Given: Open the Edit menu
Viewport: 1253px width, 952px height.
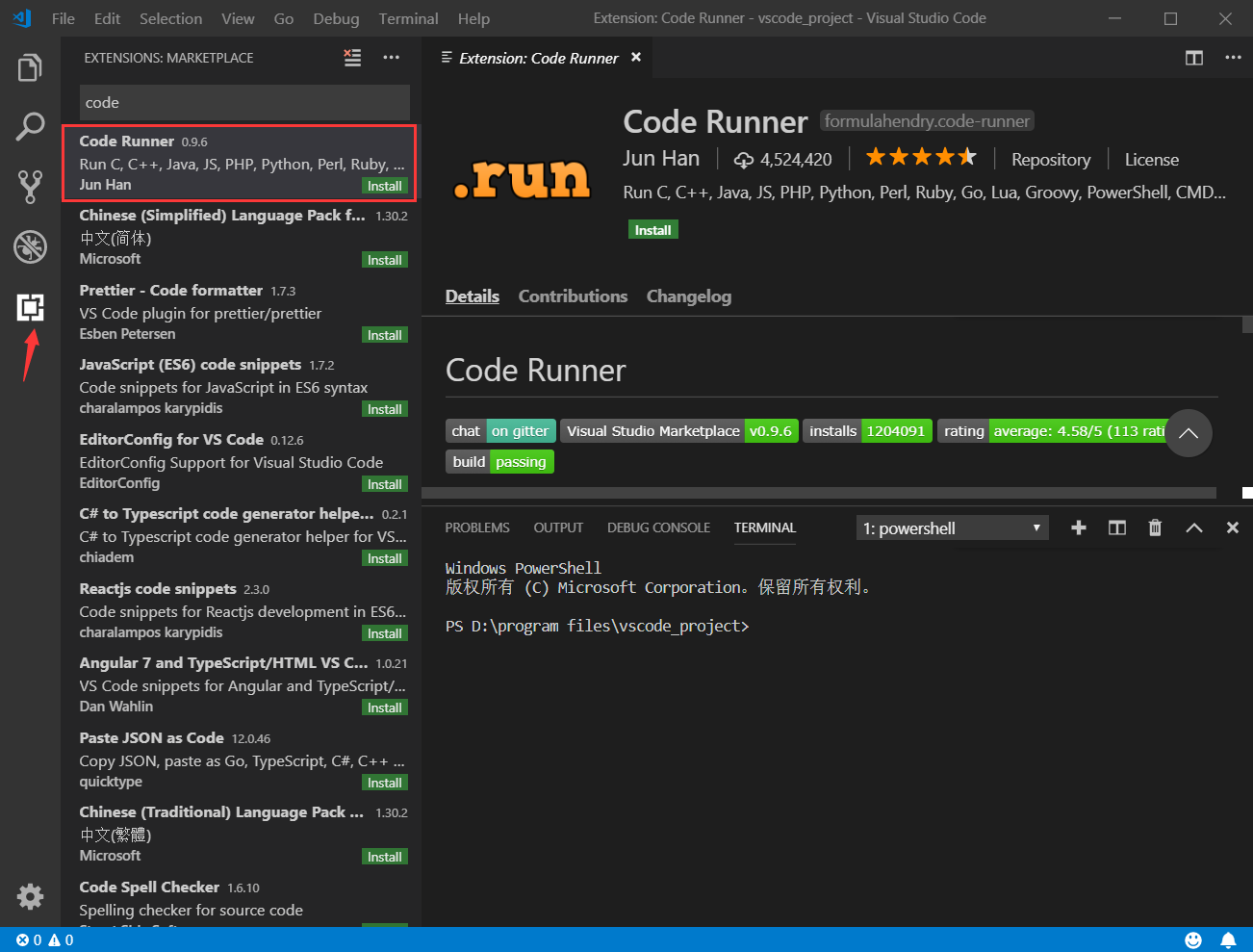Looking at the screenshot, I should click(x=108, y=18).
